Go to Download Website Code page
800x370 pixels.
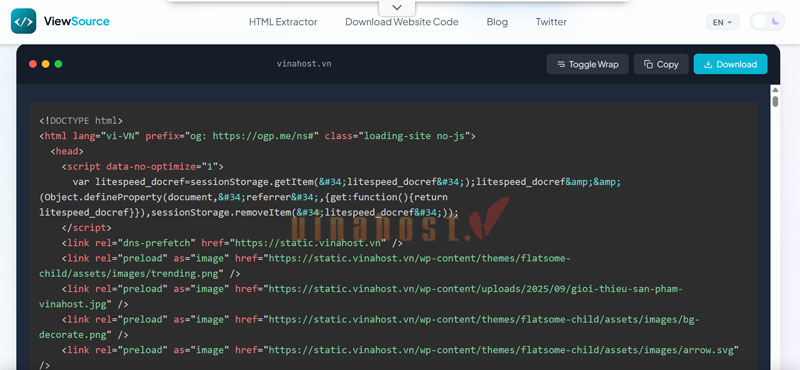tap(402, 22)
